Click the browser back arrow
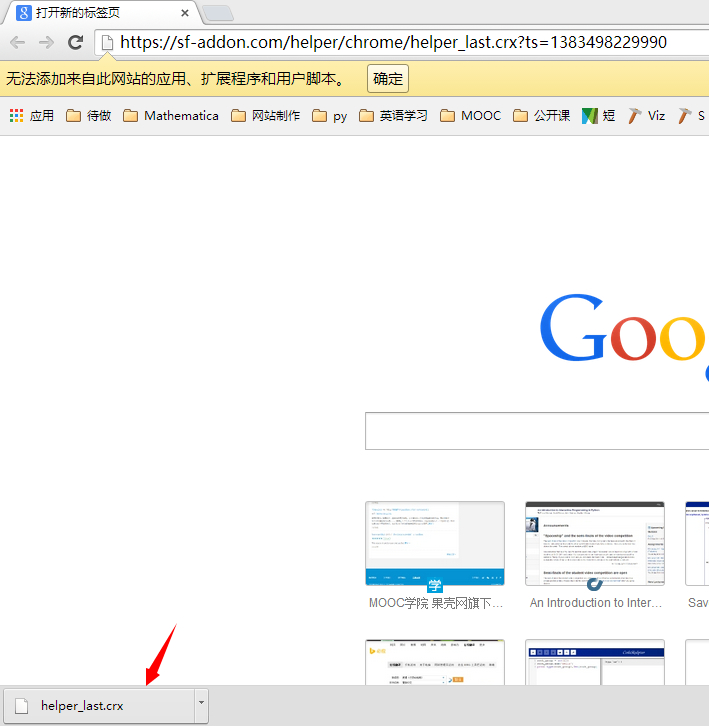This screenshot has width=709, height=726. point(18,43)
